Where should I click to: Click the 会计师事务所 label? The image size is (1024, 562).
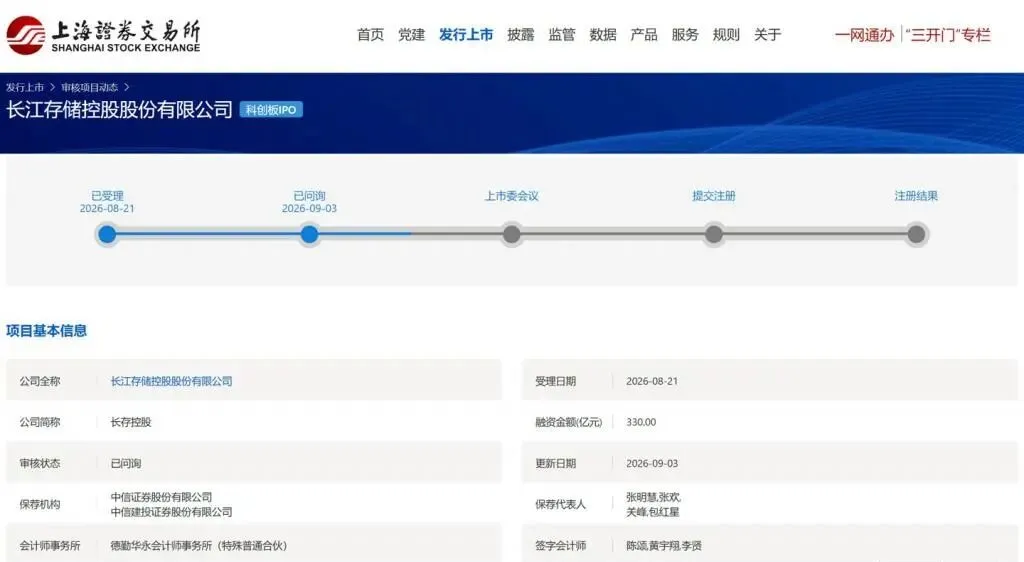coord(50,546)
